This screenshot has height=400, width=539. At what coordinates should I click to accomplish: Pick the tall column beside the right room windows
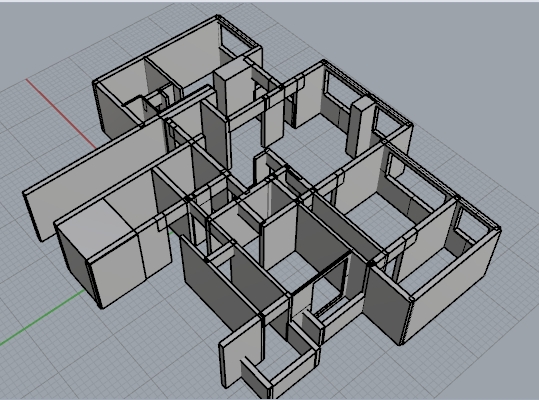point(359,126)
